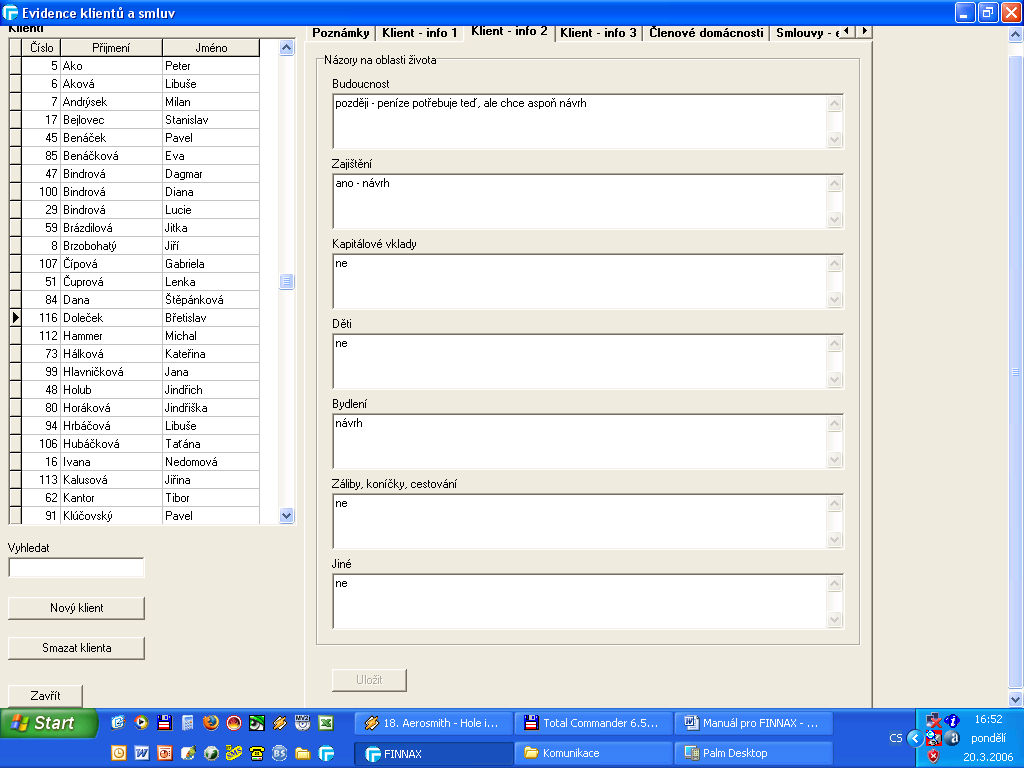1024x768 pixels.
Task: Open the yellow telephone quick launch icon
Action: click(257, 753)
